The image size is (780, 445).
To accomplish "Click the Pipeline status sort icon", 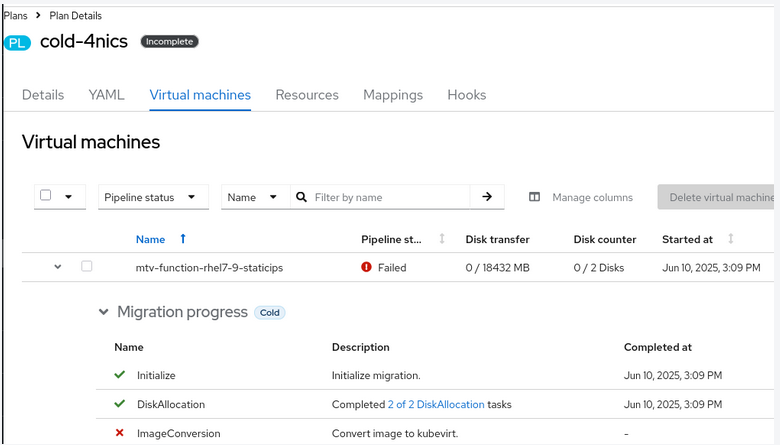I will coord(442,239).
